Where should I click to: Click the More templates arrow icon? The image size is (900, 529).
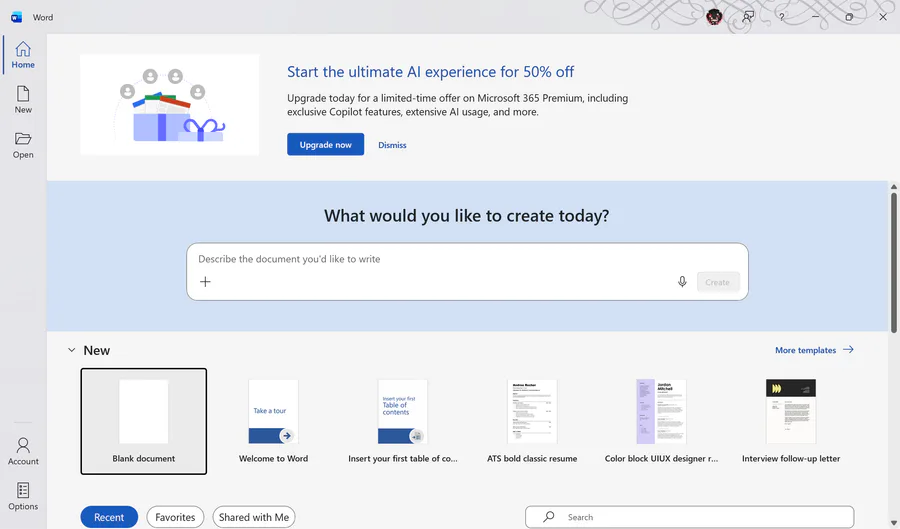pyautogui.click(x=848, y=349)
